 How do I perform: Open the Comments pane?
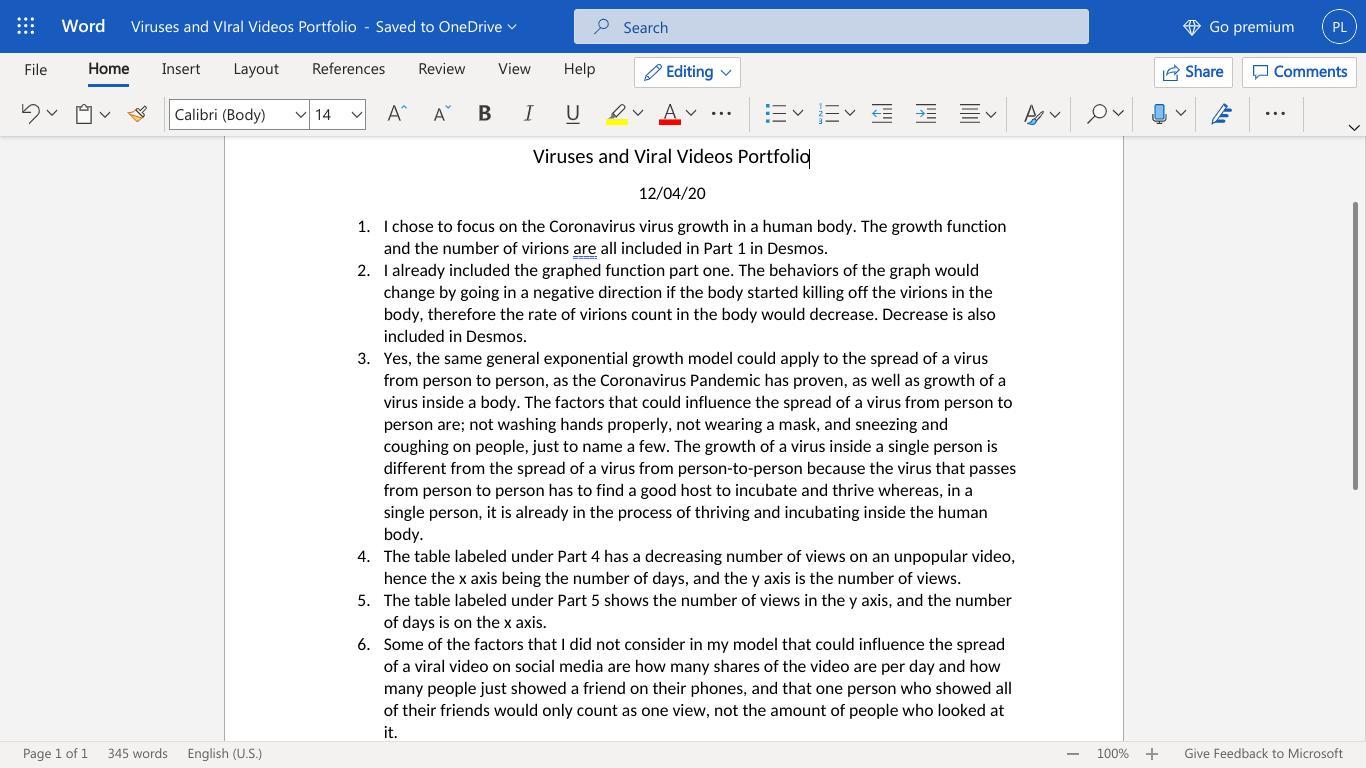click(1299, 72)
